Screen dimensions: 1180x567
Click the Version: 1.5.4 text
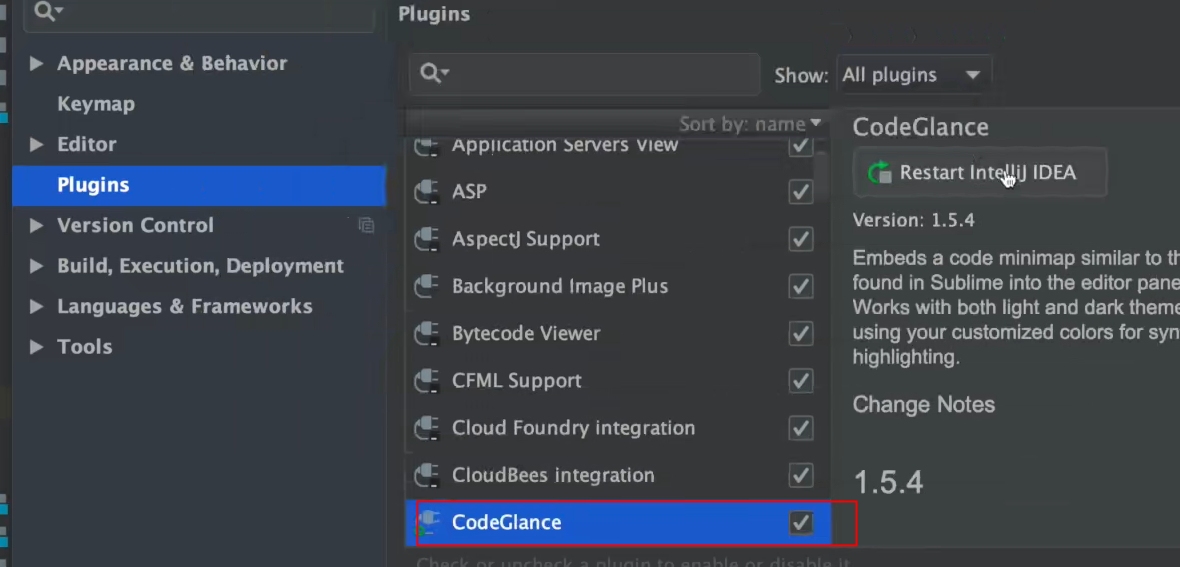tap(914, 221)
